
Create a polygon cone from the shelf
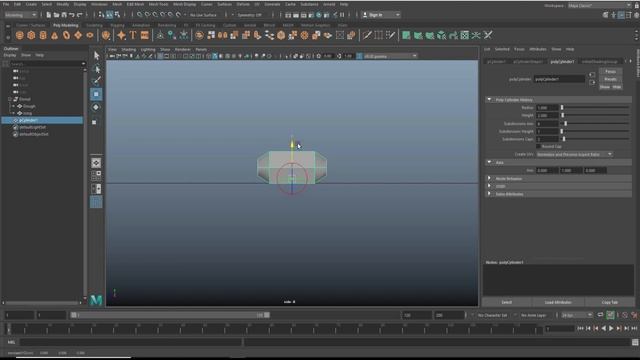pyautogui.click(x=55, y=36)
